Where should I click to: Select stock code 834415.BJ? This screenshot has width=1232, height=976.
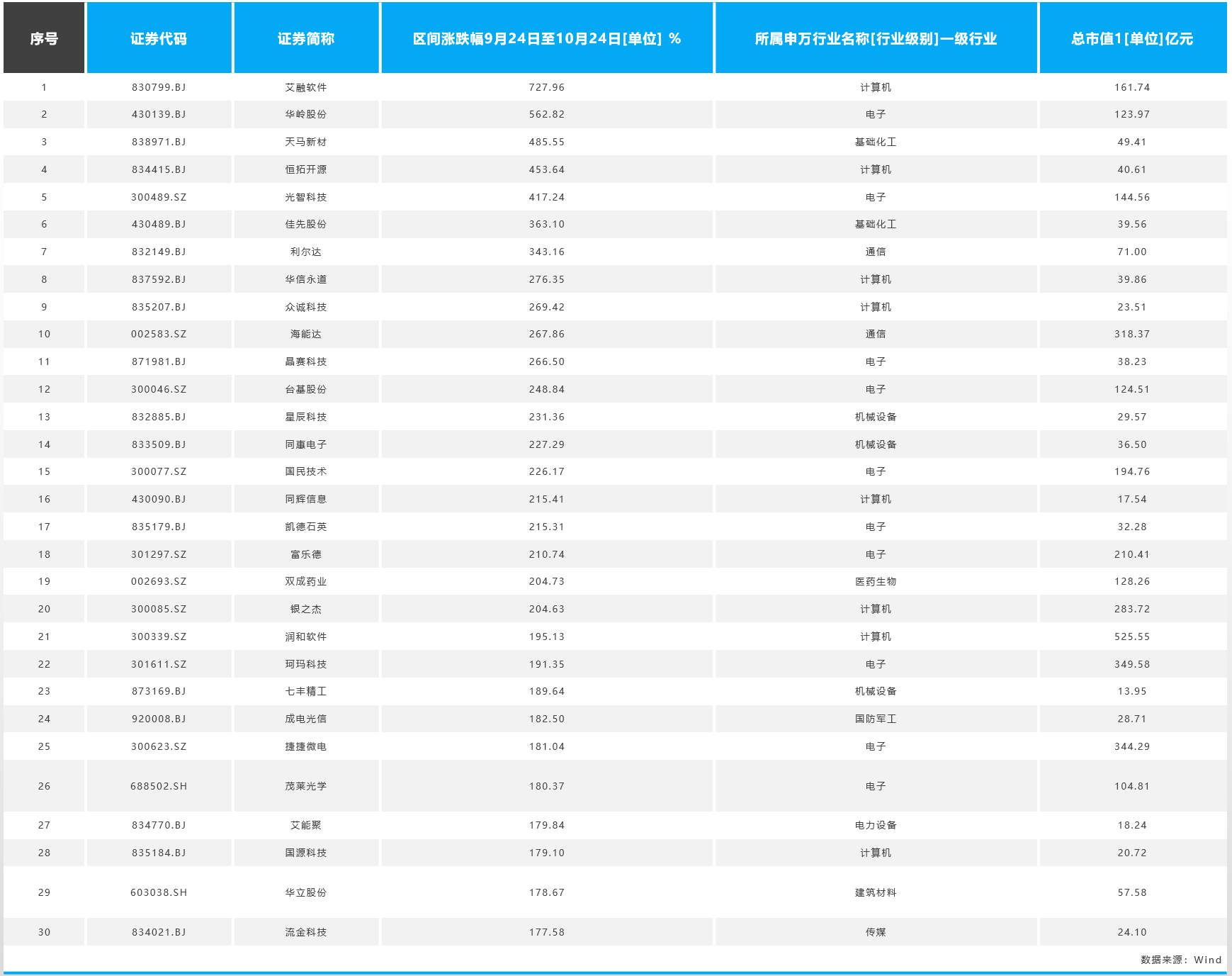coord(159,169)
